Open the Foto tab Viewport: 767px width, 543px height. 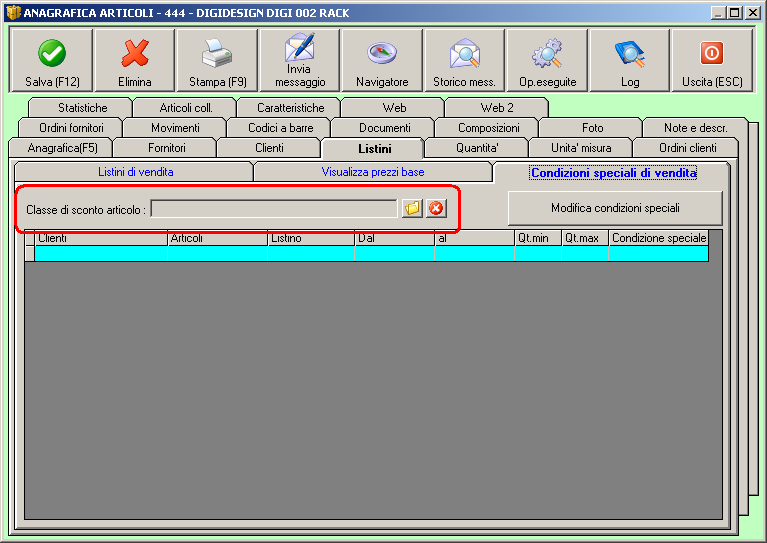click(592, 128)
